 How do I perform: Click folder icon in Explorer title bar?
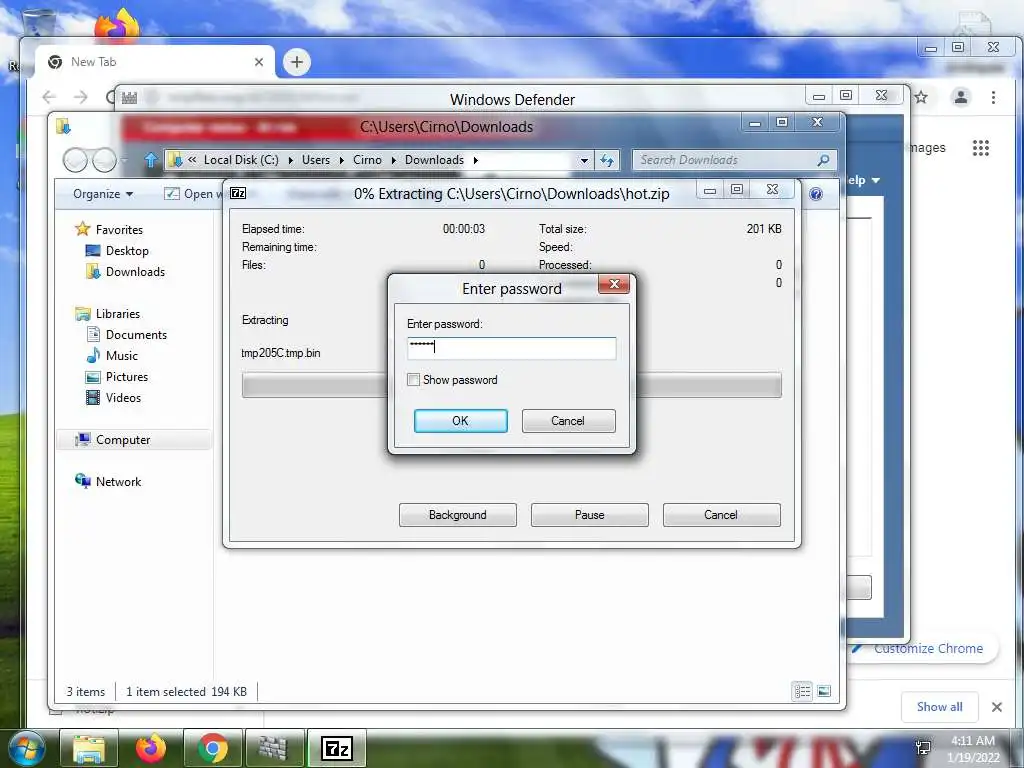[63, 126]
